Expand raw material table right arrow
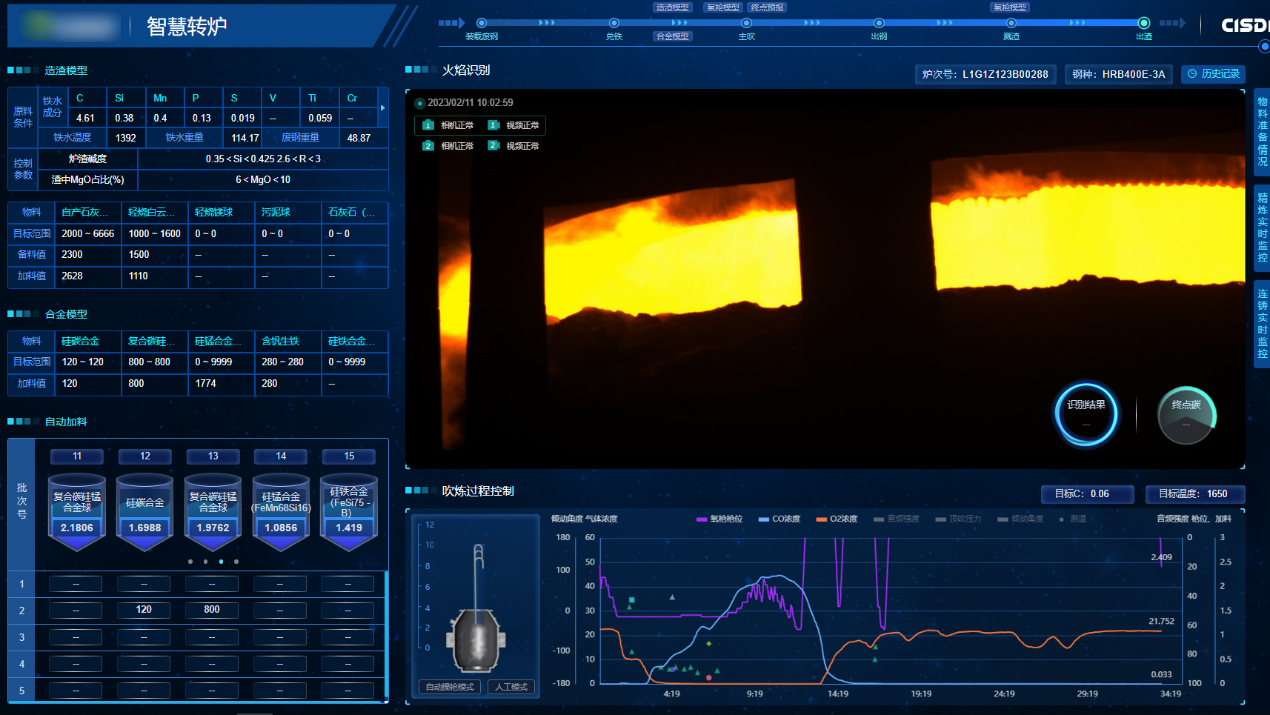 point(383,107)
